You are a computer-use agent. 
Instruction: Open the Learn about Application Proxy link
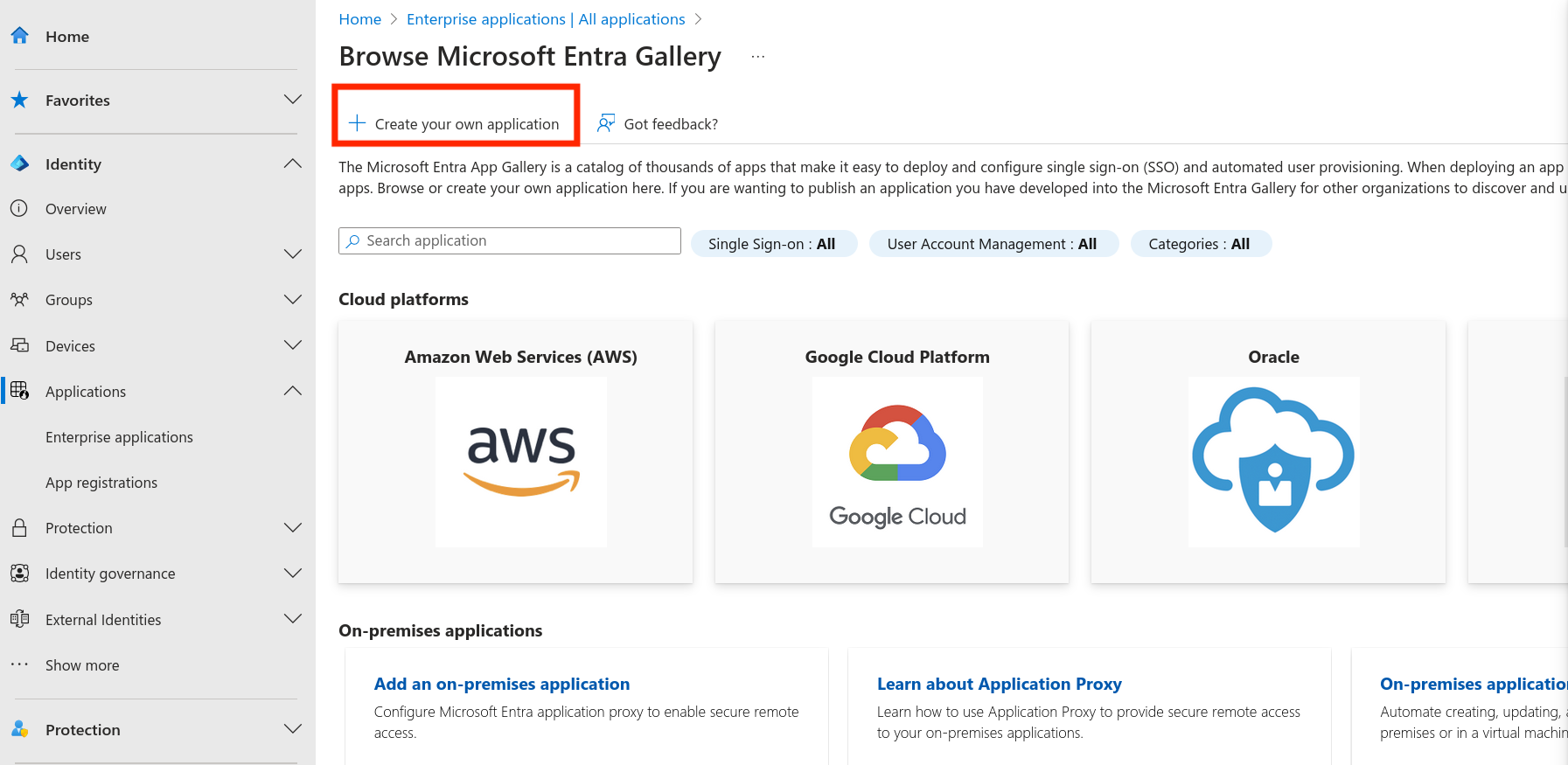pos(999,684)
